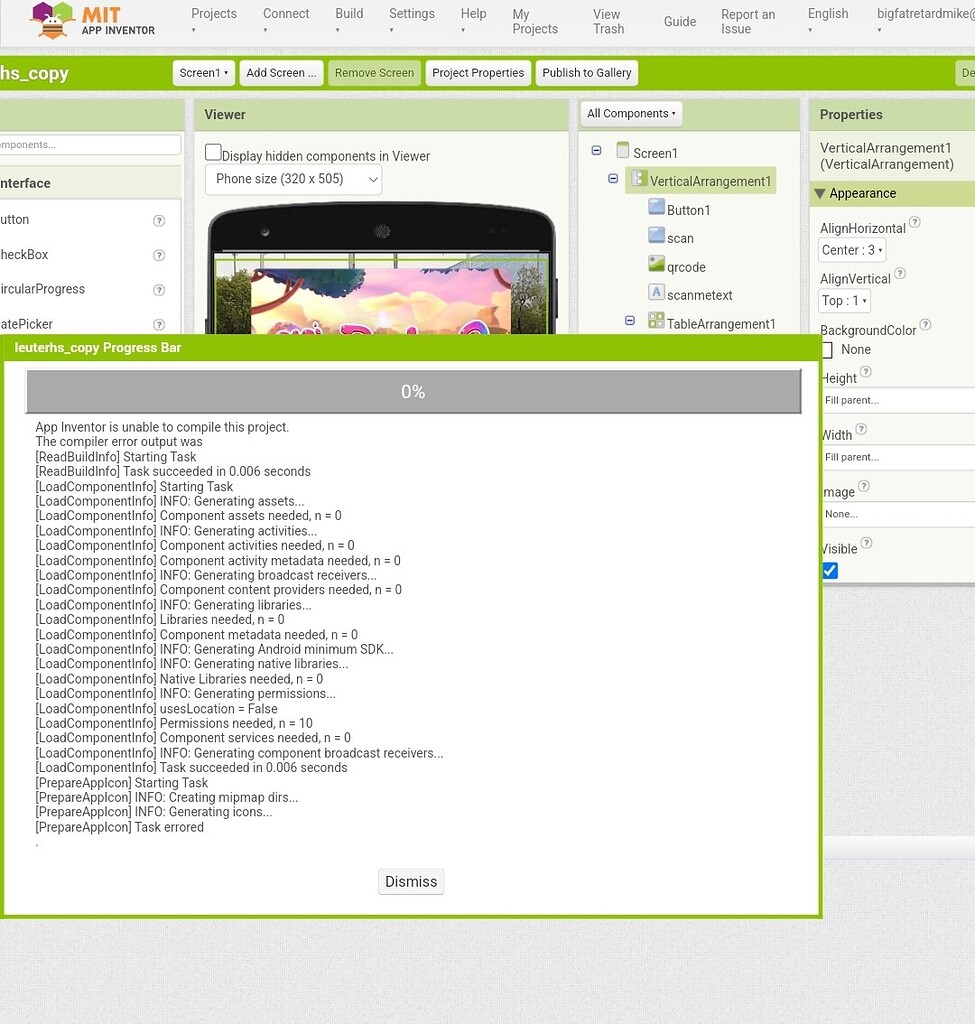Select the scanmetext label component
This screenshot has height=1024, width=975.
[x=659, y=295]
